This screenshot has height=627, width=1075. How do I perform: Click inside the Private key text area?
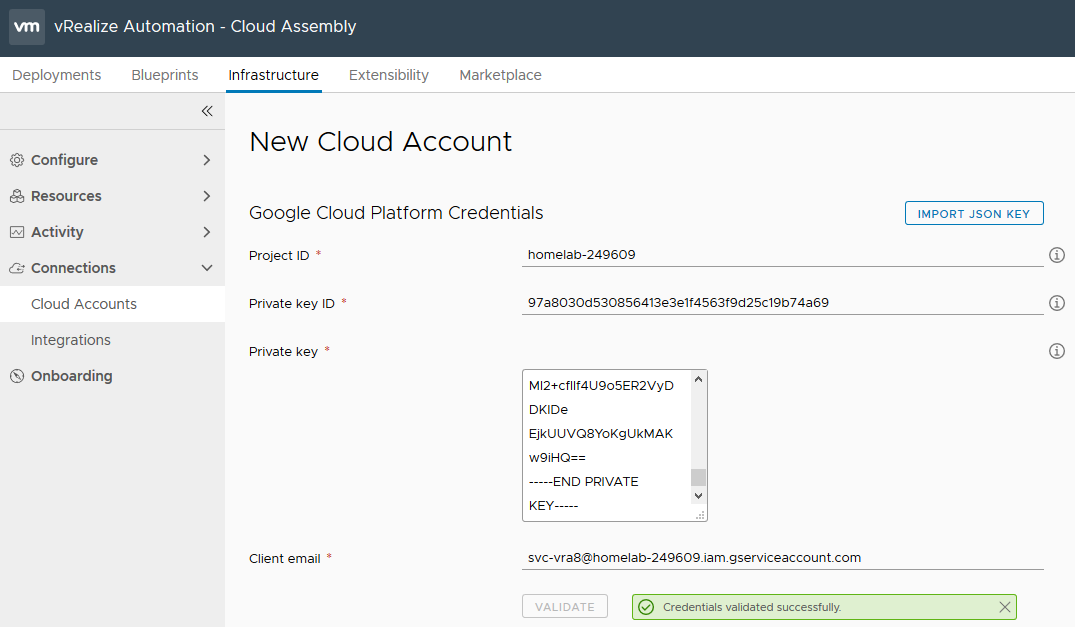pos(607,445)
